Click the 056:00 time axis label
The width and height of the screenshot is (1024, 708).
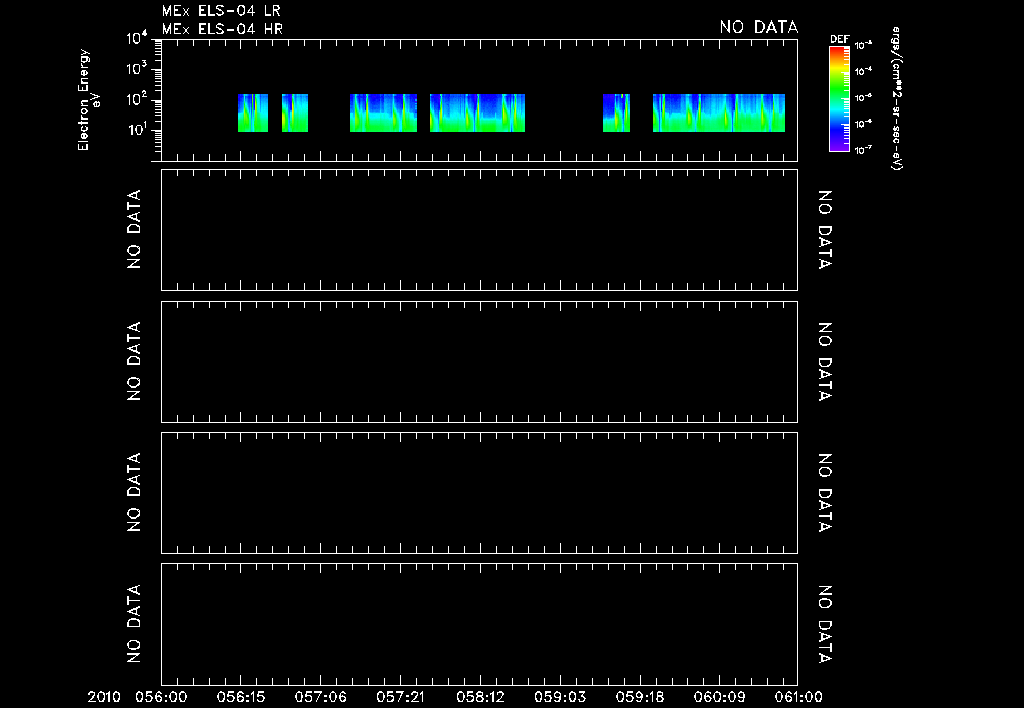pos(161,697)
